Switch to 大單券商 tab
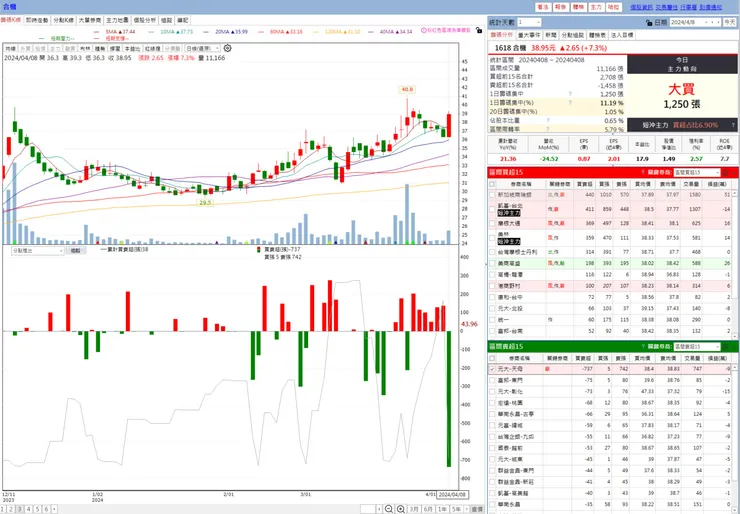Image resolution: width=740 pixels, height=514 pixels. 90,20
